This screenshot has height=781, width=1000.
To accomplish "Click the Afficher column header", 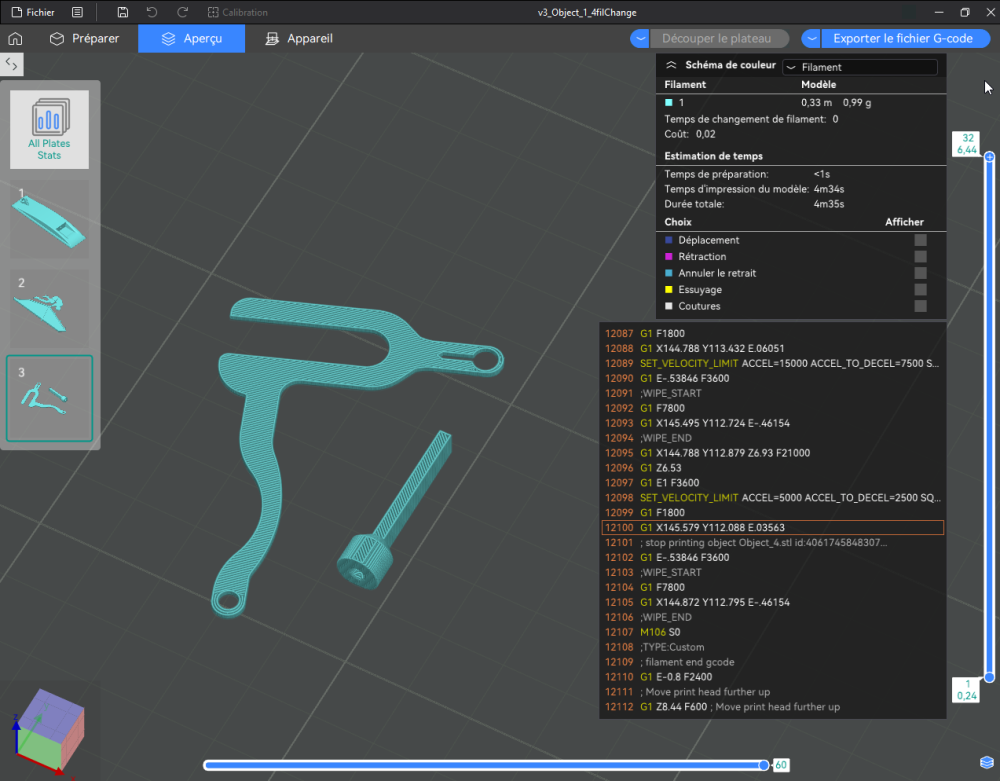I will click(904, 222).
